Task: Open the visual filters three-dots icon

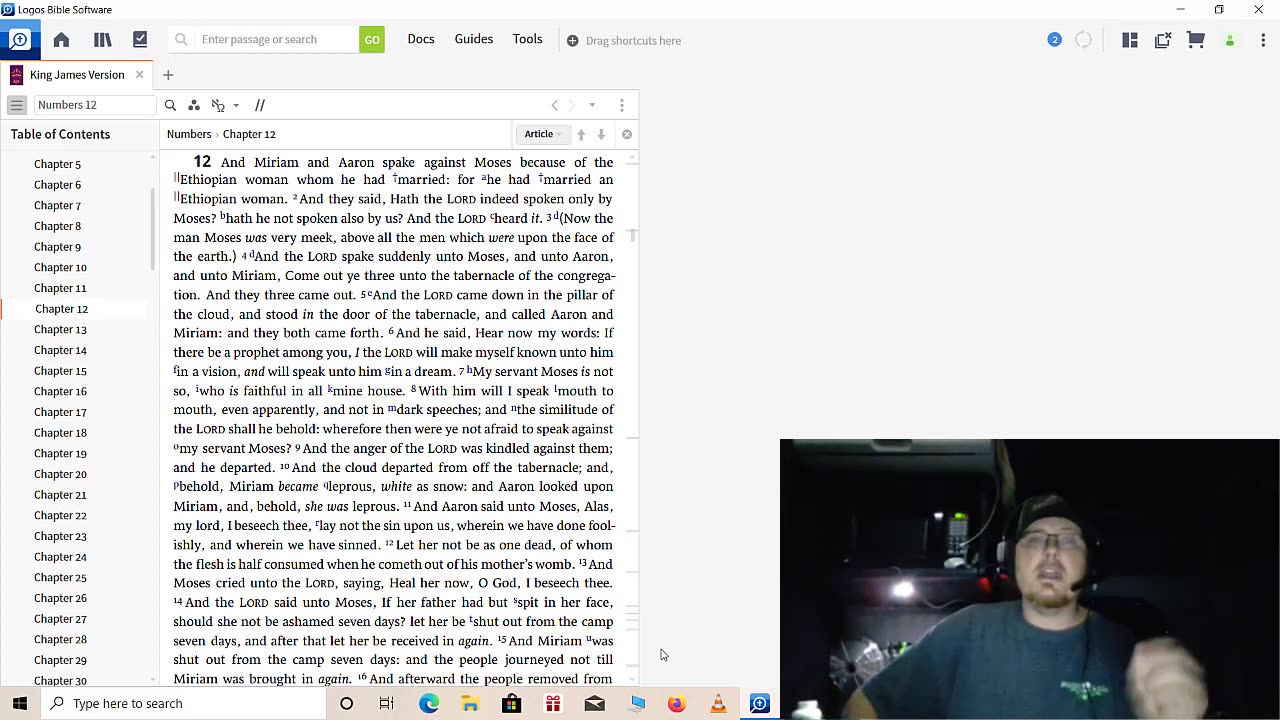Action: [194, 105]
